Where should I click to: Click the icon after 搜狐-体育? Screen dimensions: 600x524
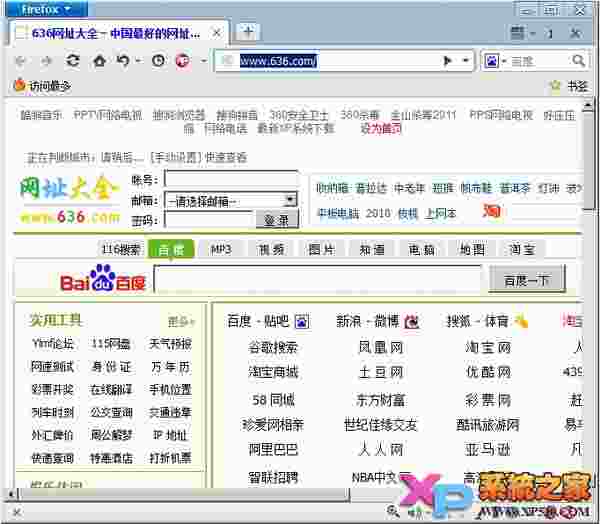coord(521,321)
